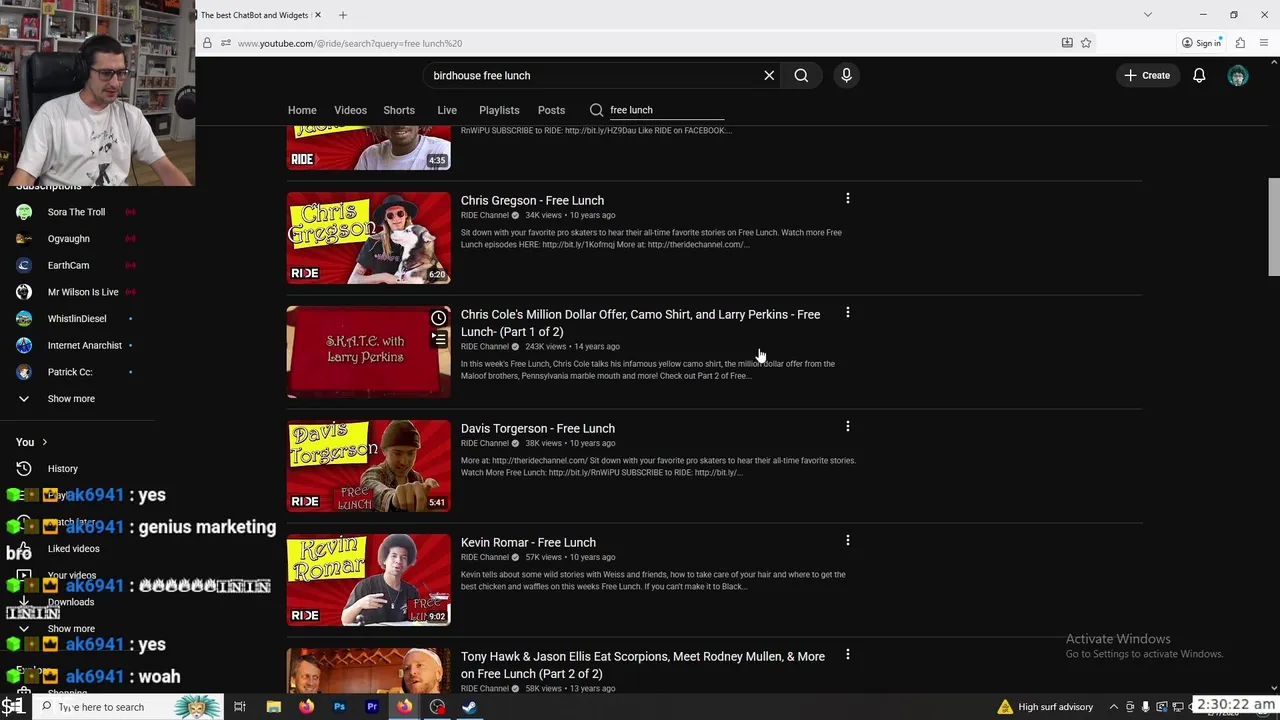Open Liked videos in sidebar
The width and height of the screenshot is (1280, 720).
pos(73,549)
